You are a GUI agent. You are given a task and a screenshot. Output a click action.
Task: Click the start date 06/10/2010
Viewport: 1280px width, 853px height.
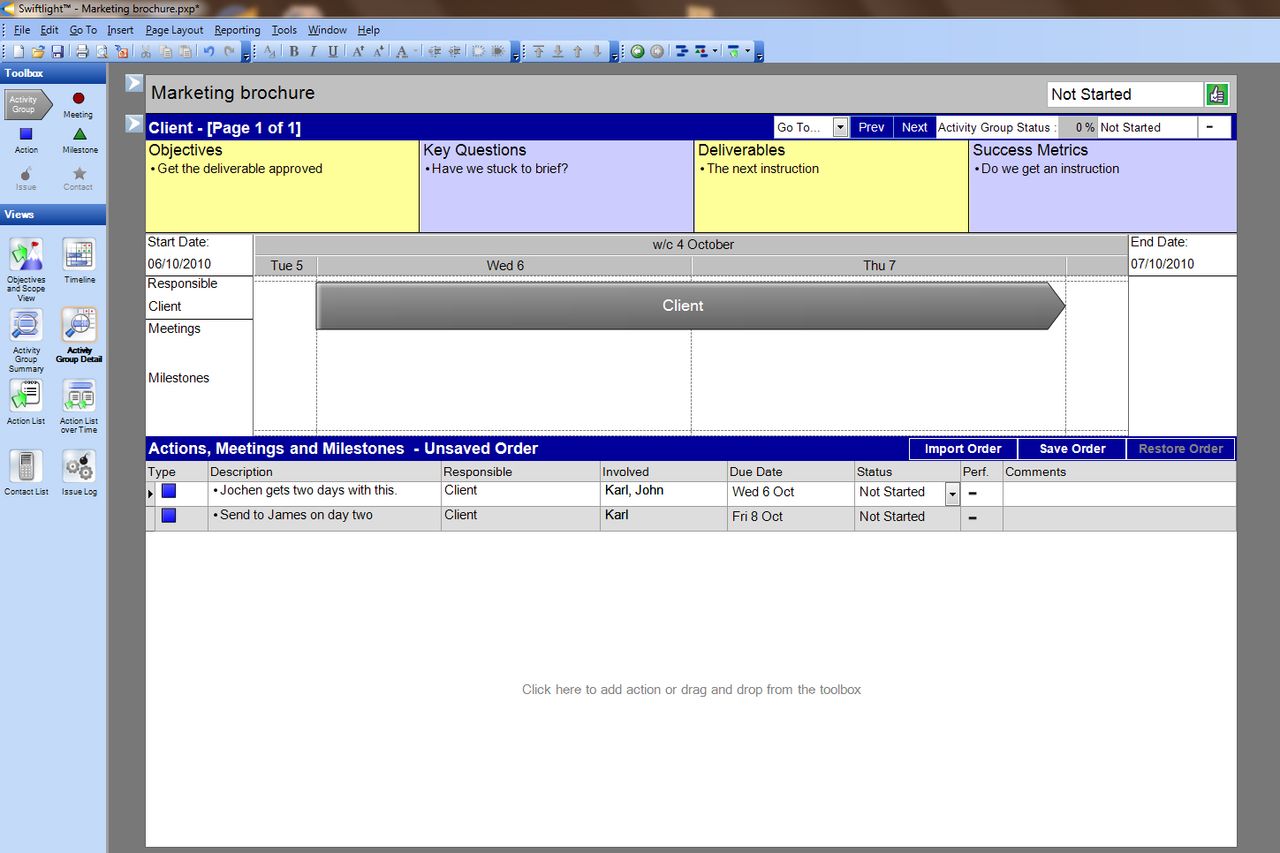click(x=179, y=264)
